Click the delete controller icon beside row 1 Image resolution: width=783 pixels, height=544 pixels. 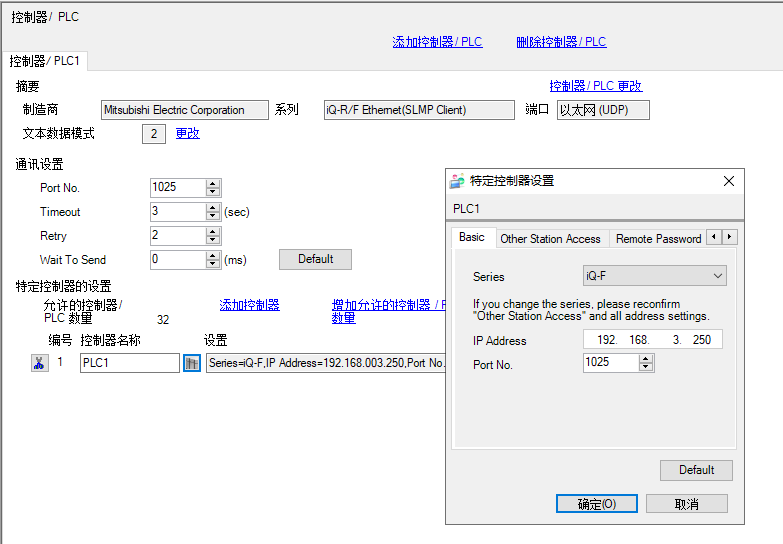[x=39, y=363]
